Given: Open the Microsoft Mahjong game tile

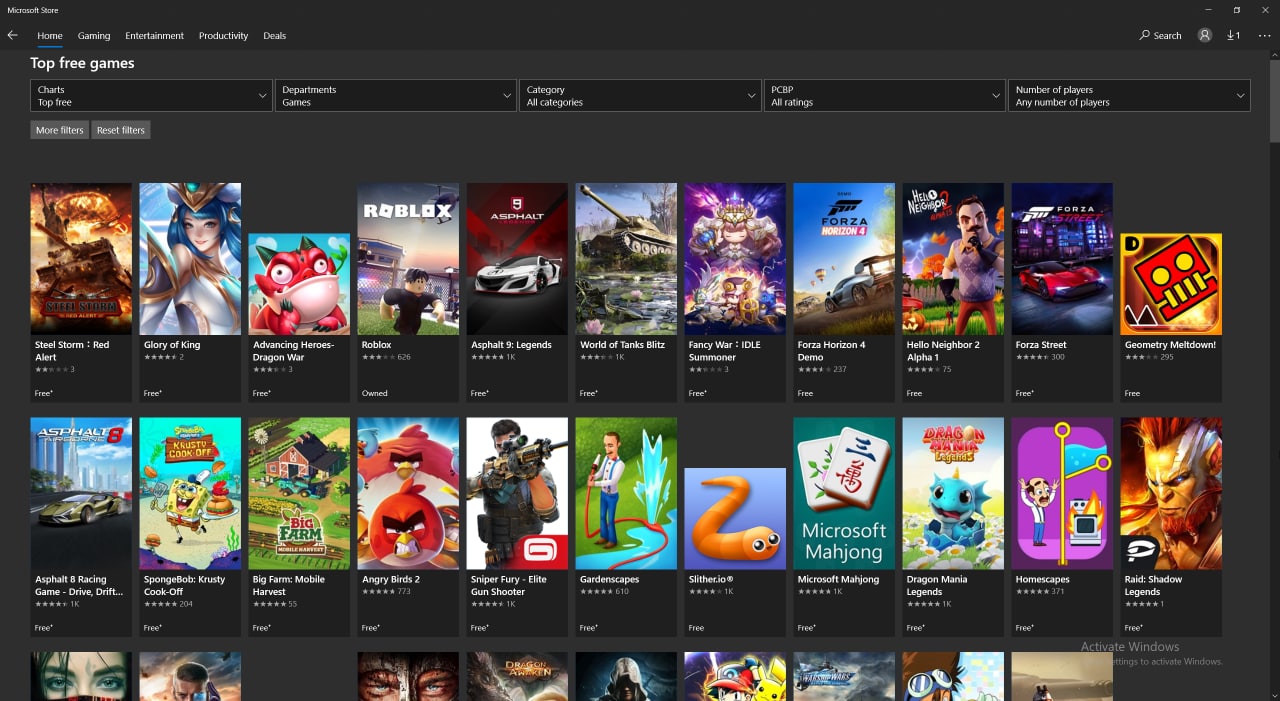Looking at the screenshot, I should 844,527.
